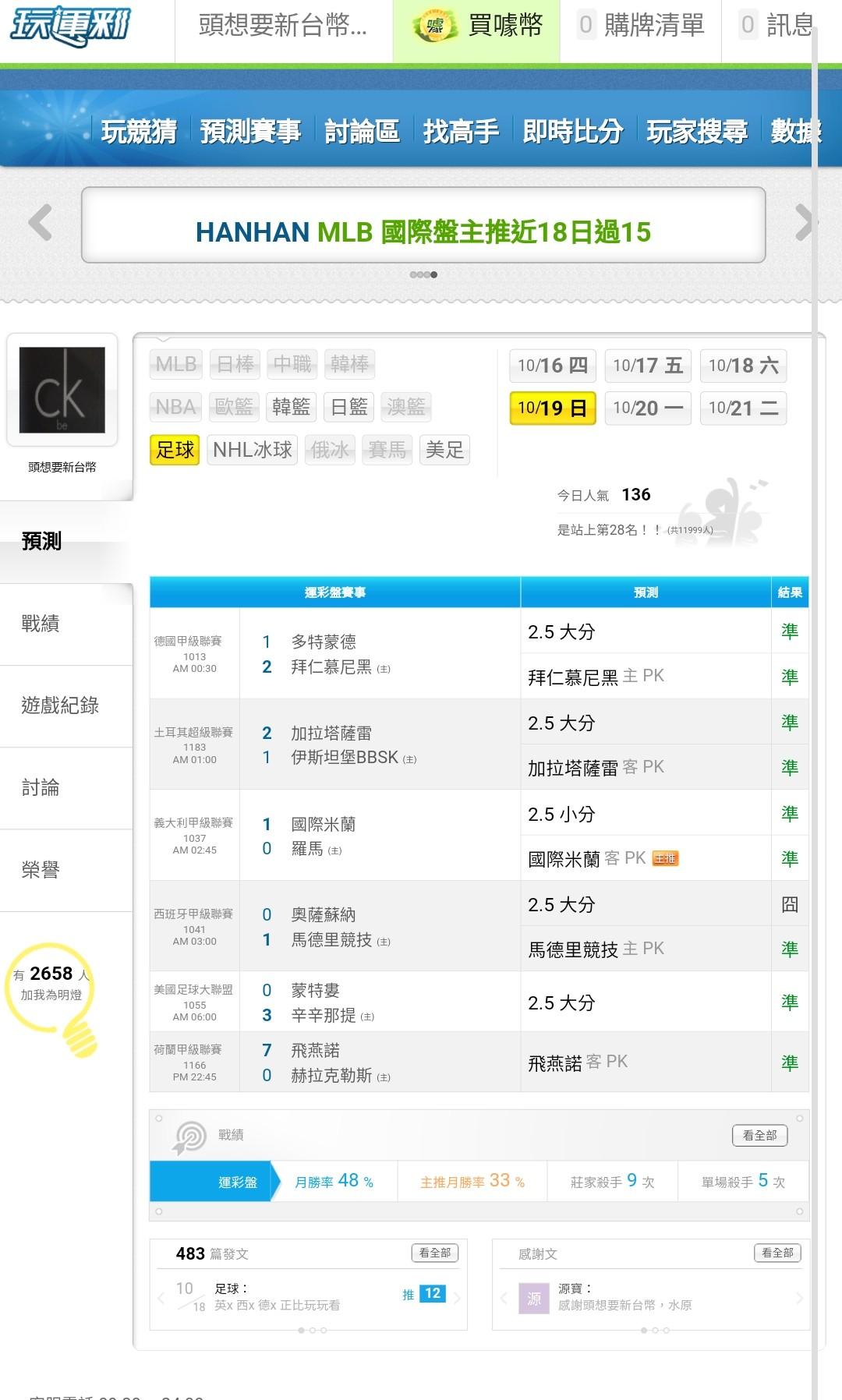Click the 主推 badge on 國際米蘭 row

point(665,858)
